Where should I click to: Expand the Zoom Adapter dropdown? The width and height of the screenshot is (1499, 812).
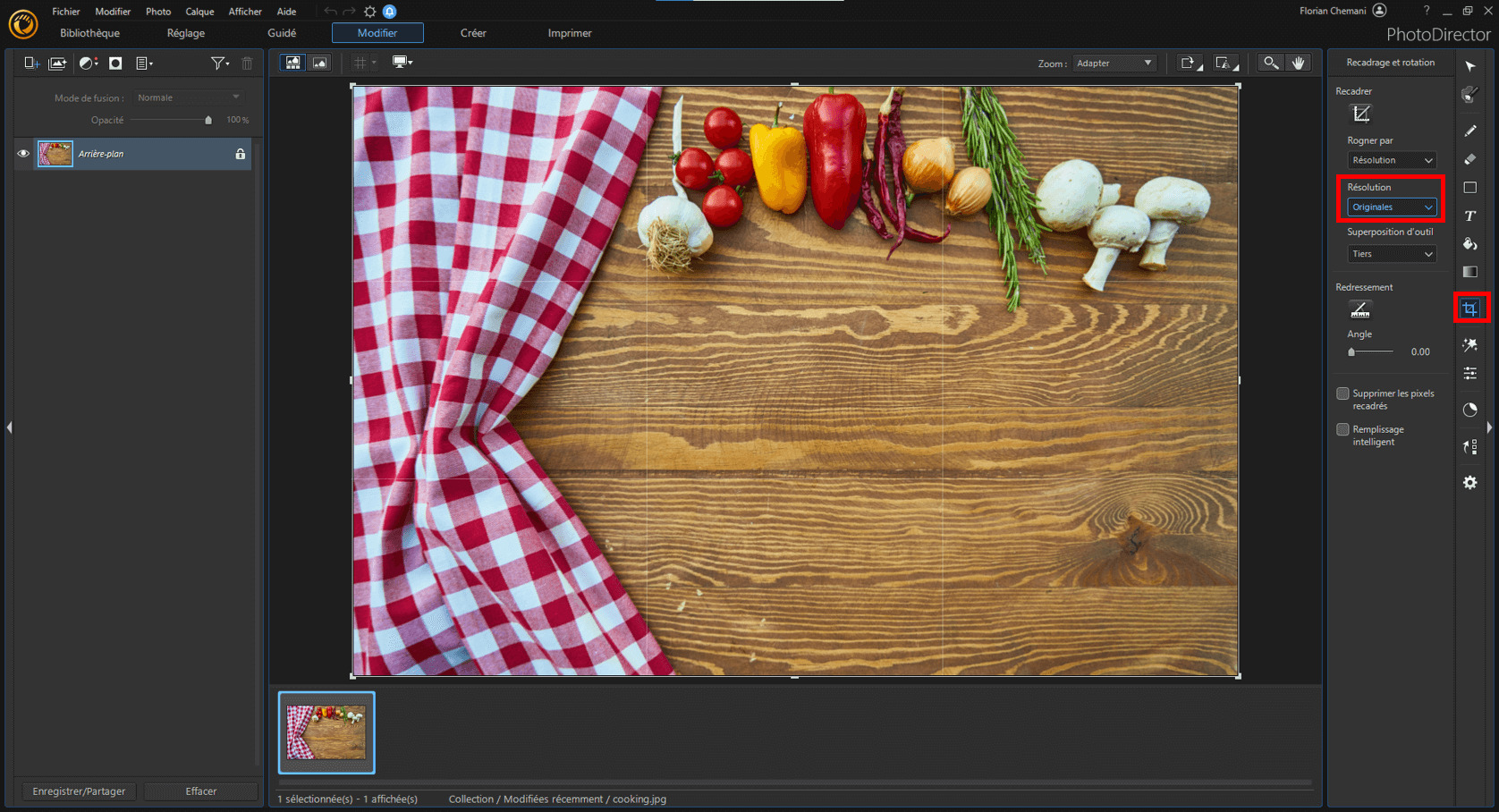pos(1114,63)
